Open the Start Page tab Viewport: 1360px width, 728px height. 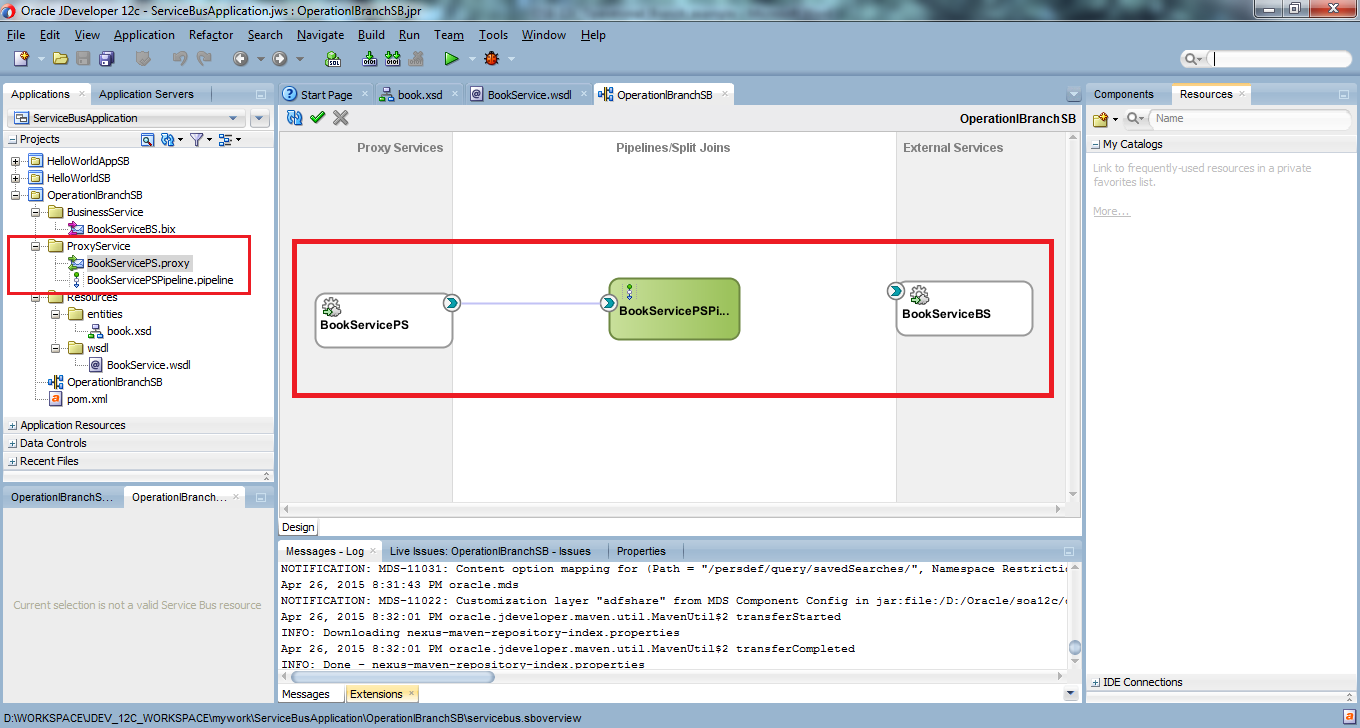[x=326, y=95]
